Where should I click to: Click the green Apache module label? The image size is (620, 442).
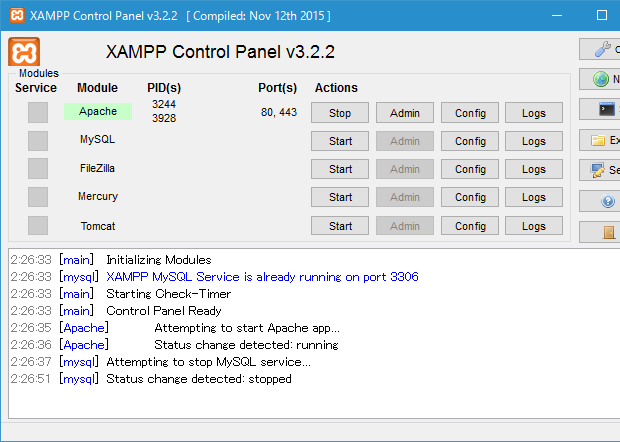pos(98,111)
